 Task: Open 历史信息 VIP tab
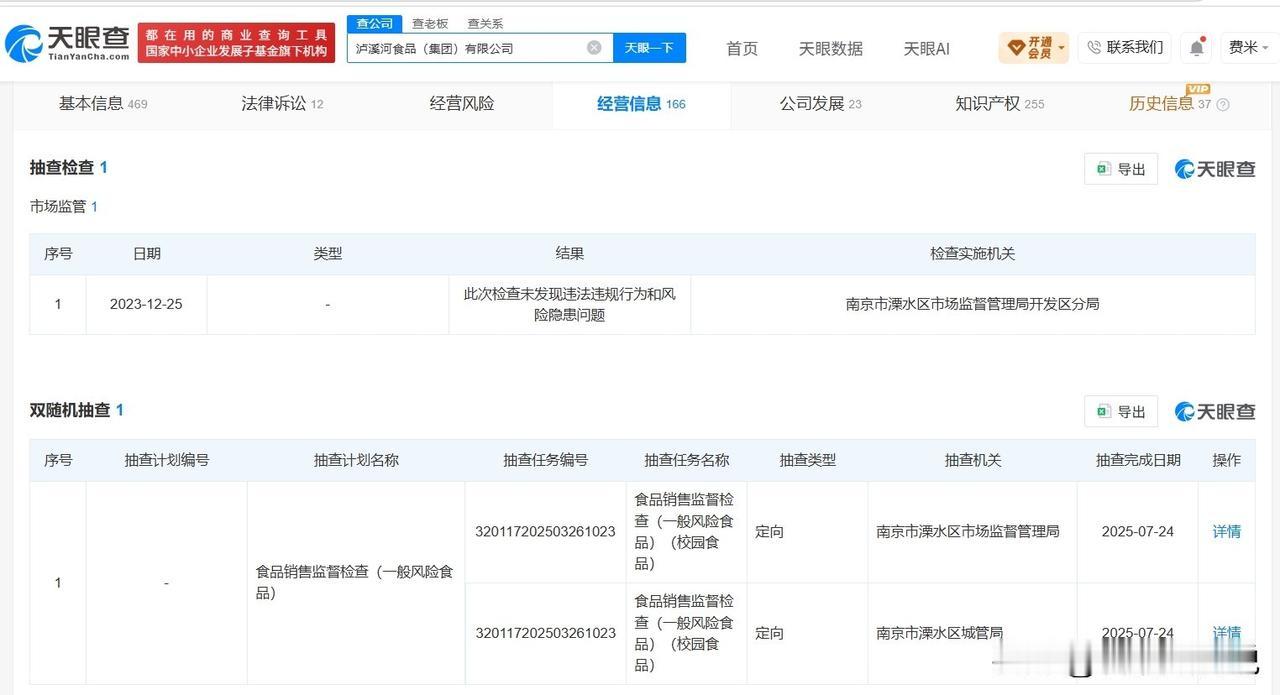[x=1170, y=103]
